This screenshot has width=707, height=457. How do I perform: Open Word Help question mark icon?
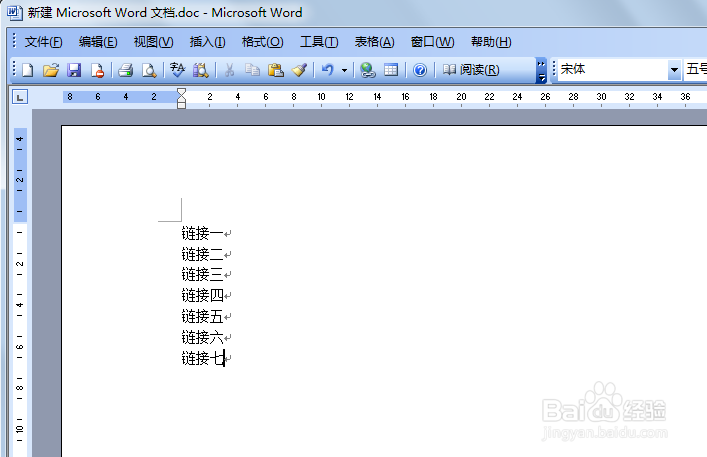point(420,70)
